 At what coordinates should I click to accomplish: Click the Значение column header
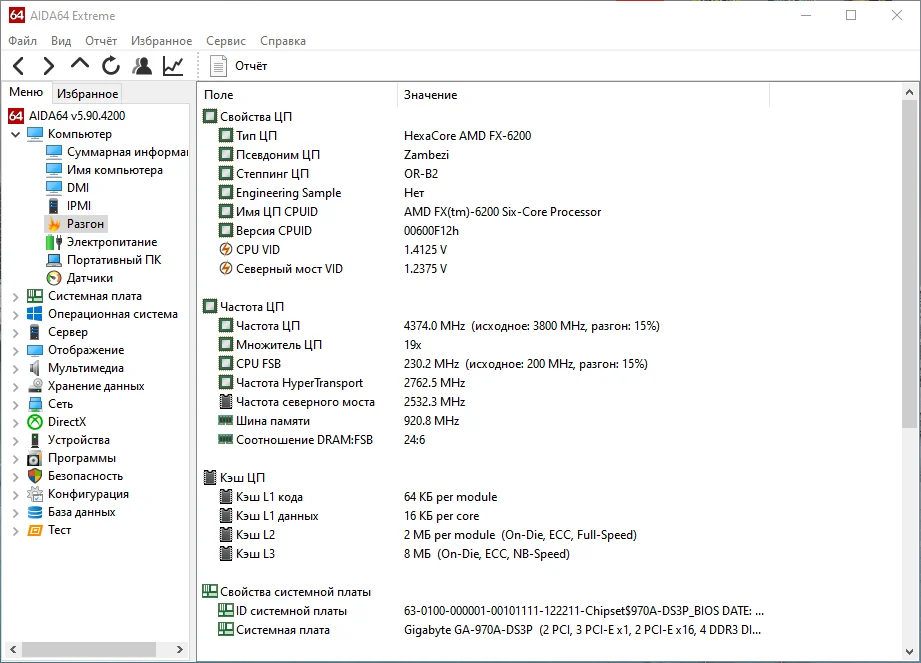pos(584,95)
